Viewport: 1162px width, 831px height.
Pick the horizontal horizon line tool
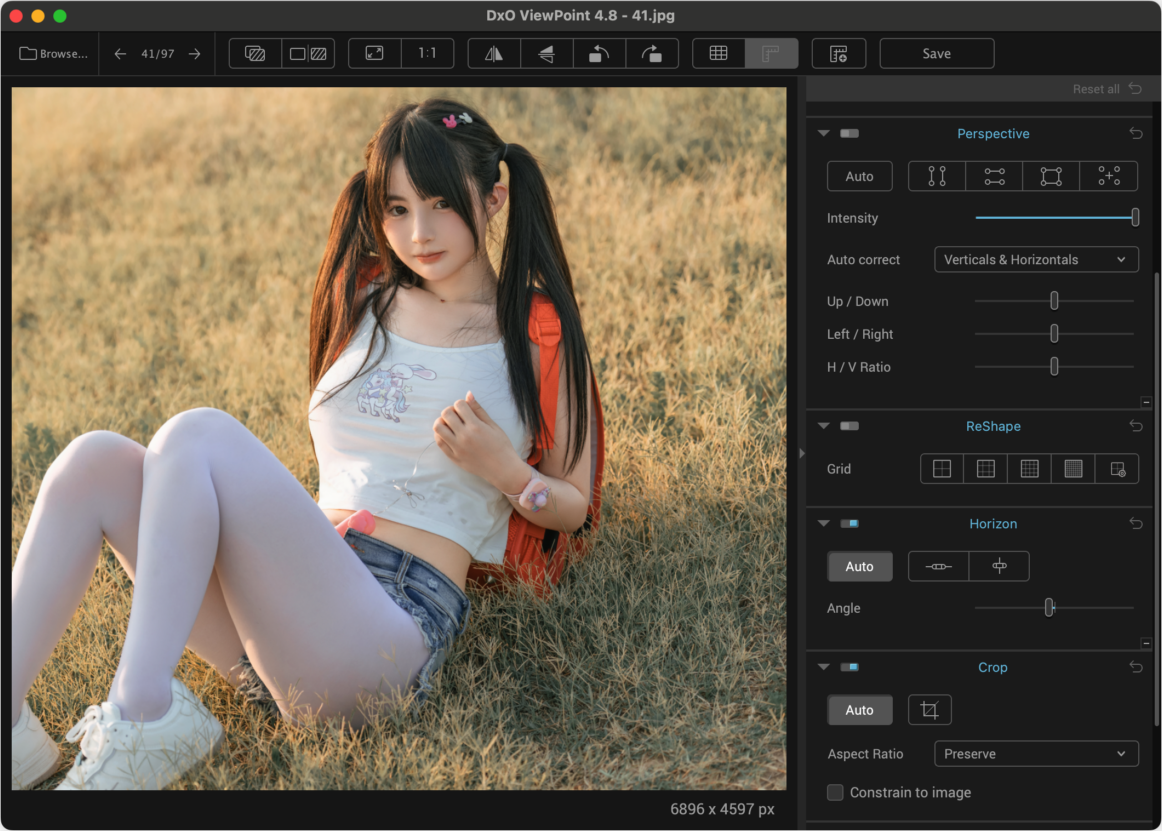[x=938, y=566]
